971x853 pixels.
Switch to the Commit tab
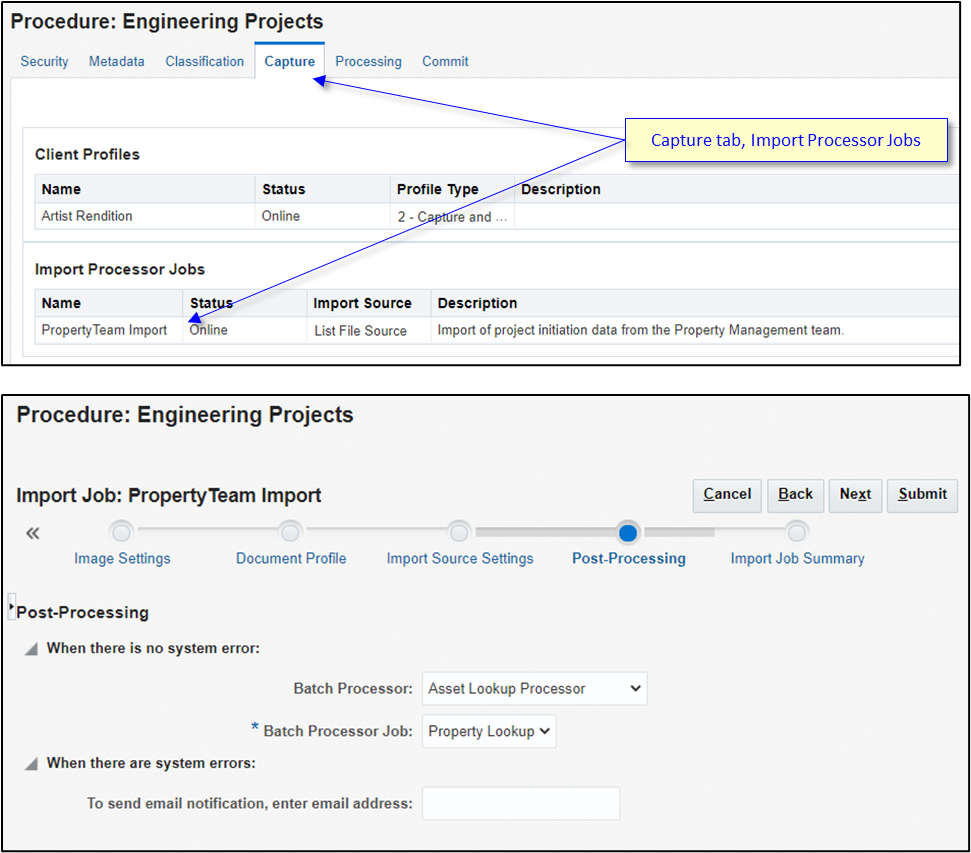[445, 61]
